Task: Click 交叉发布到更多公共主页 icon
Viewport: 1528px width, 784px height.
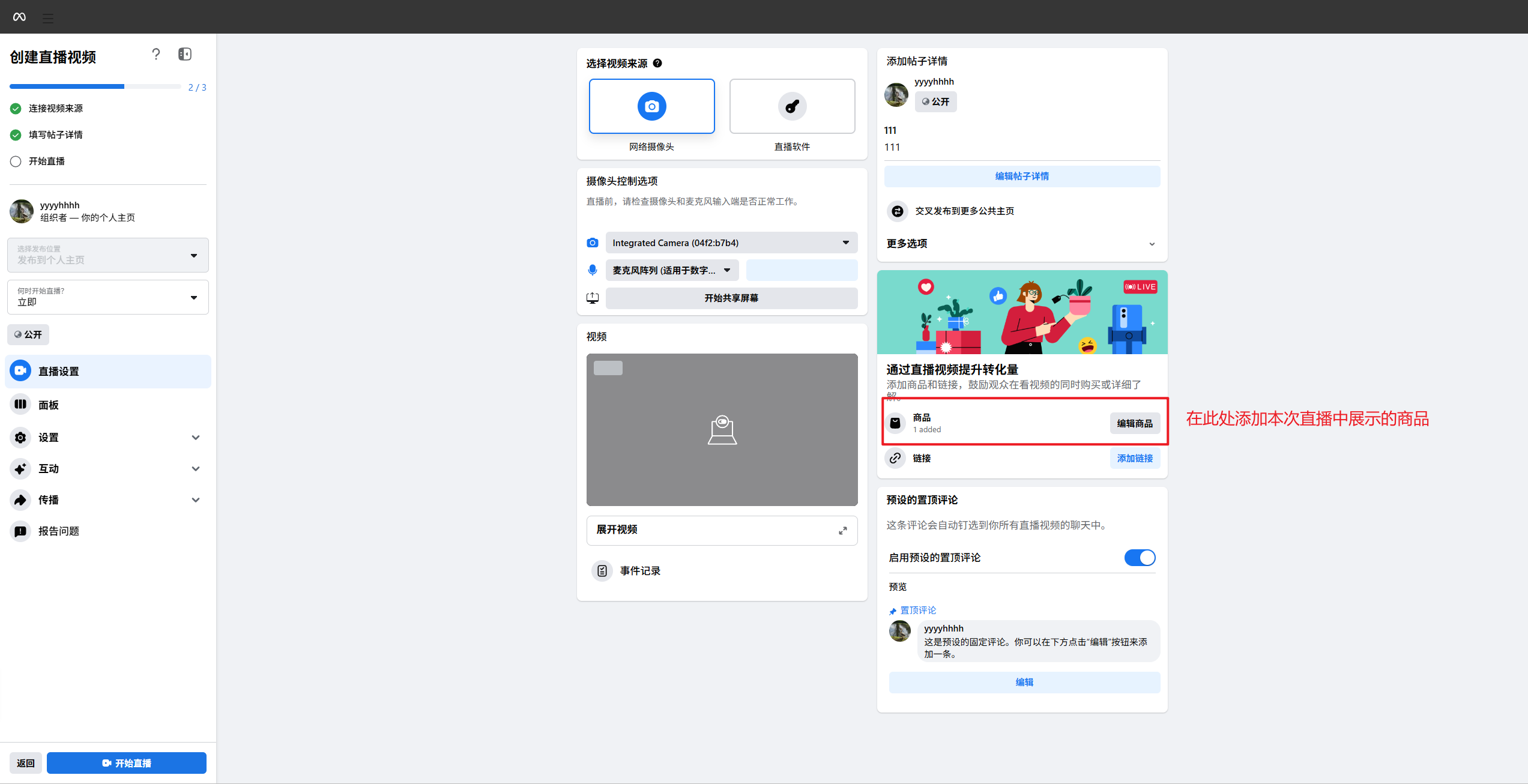Action: tap(898, 211)
